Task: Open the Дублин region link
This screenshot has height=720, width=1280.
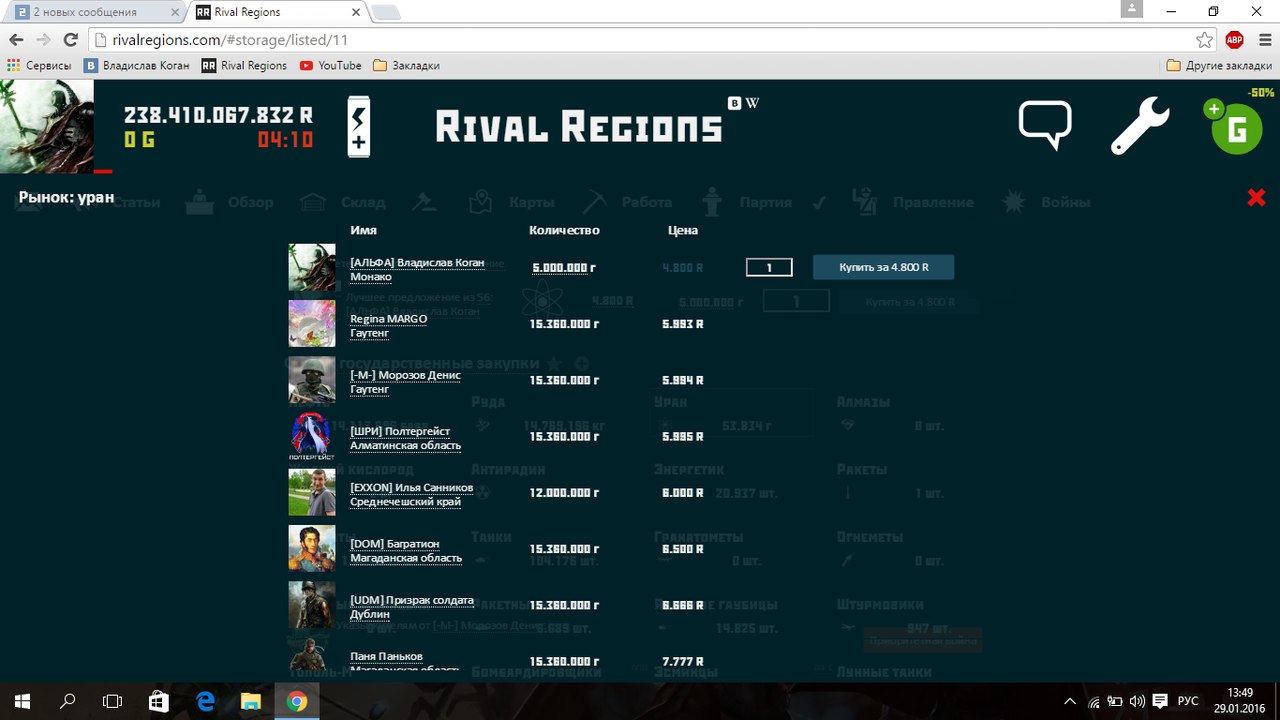Action: (x=369, y=614)
